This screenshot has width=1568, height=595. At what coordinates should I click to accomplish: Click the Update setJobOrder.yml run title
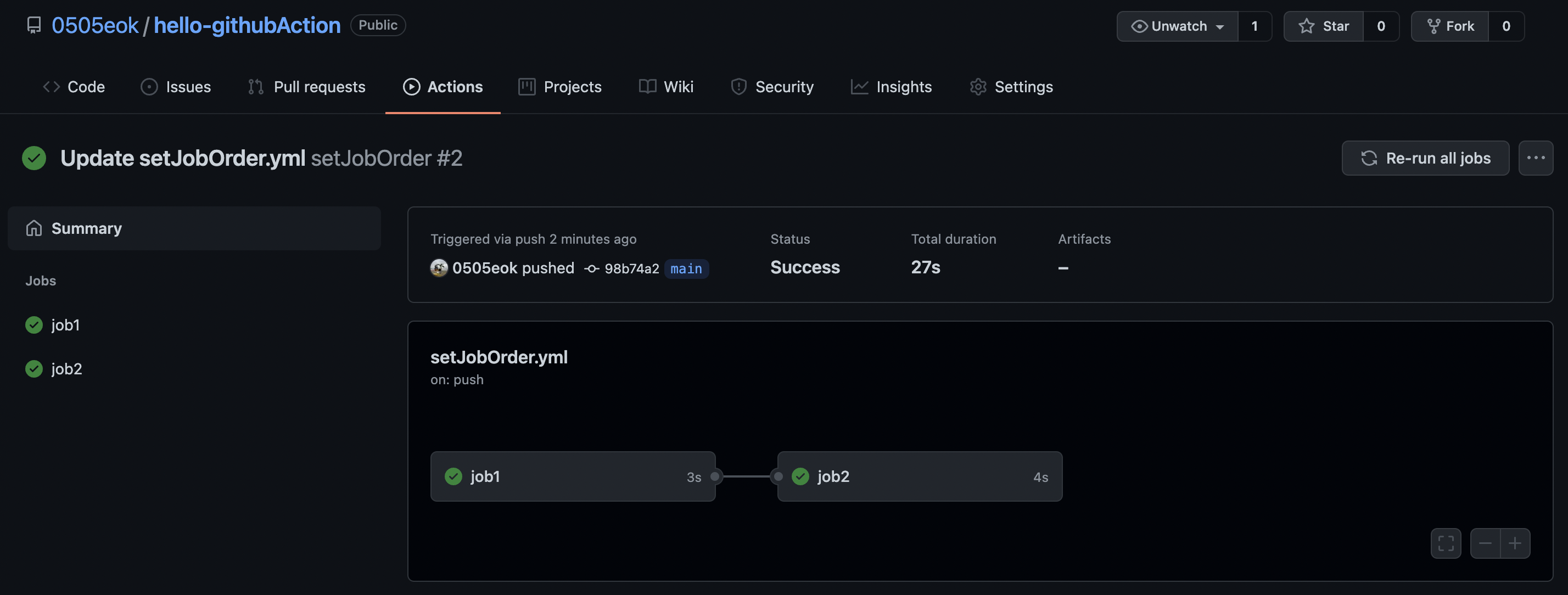coord(183,158)
